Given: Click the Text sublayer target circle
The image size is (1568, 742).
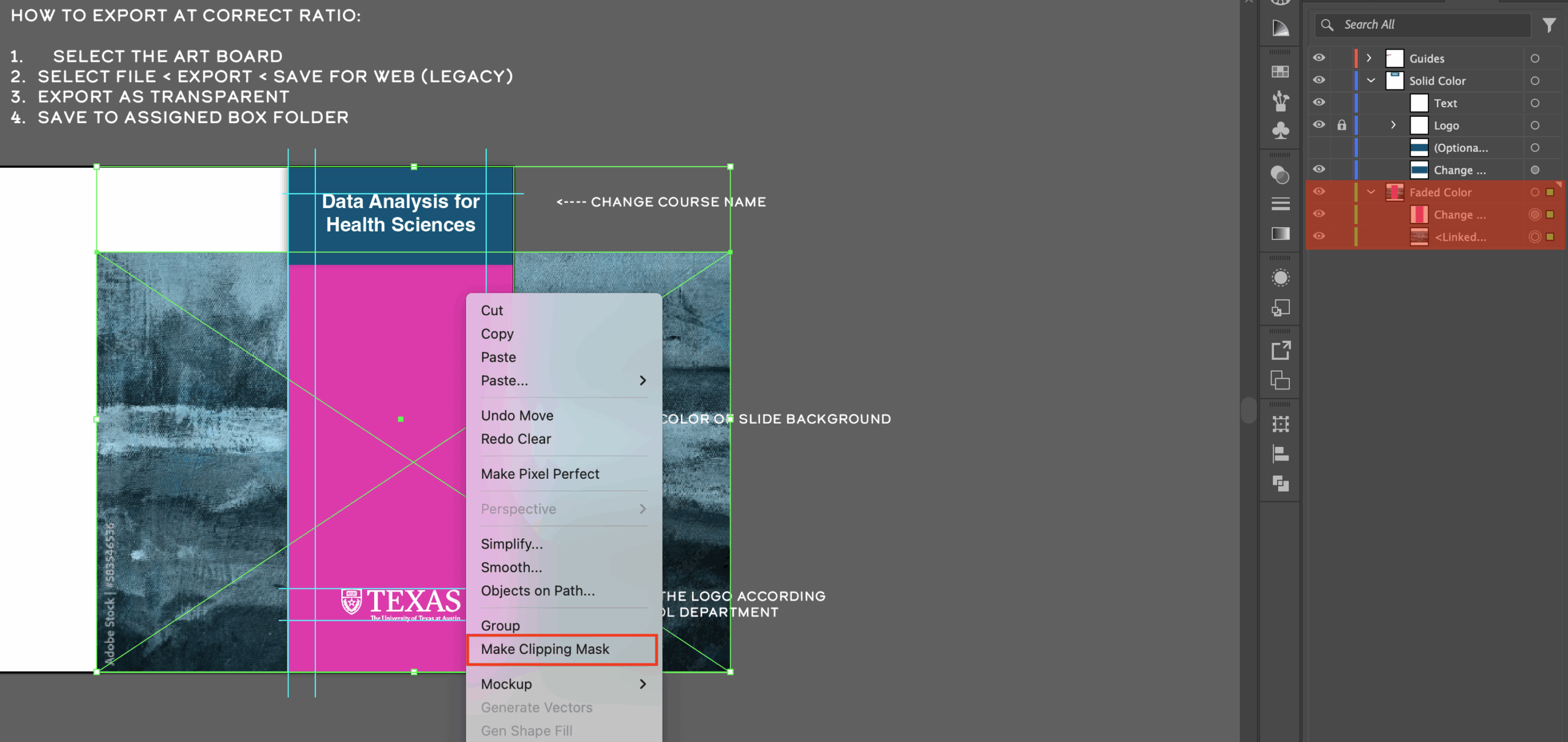Looking at the screenshot, I should pyautogui.click(x=1534, y=103).
